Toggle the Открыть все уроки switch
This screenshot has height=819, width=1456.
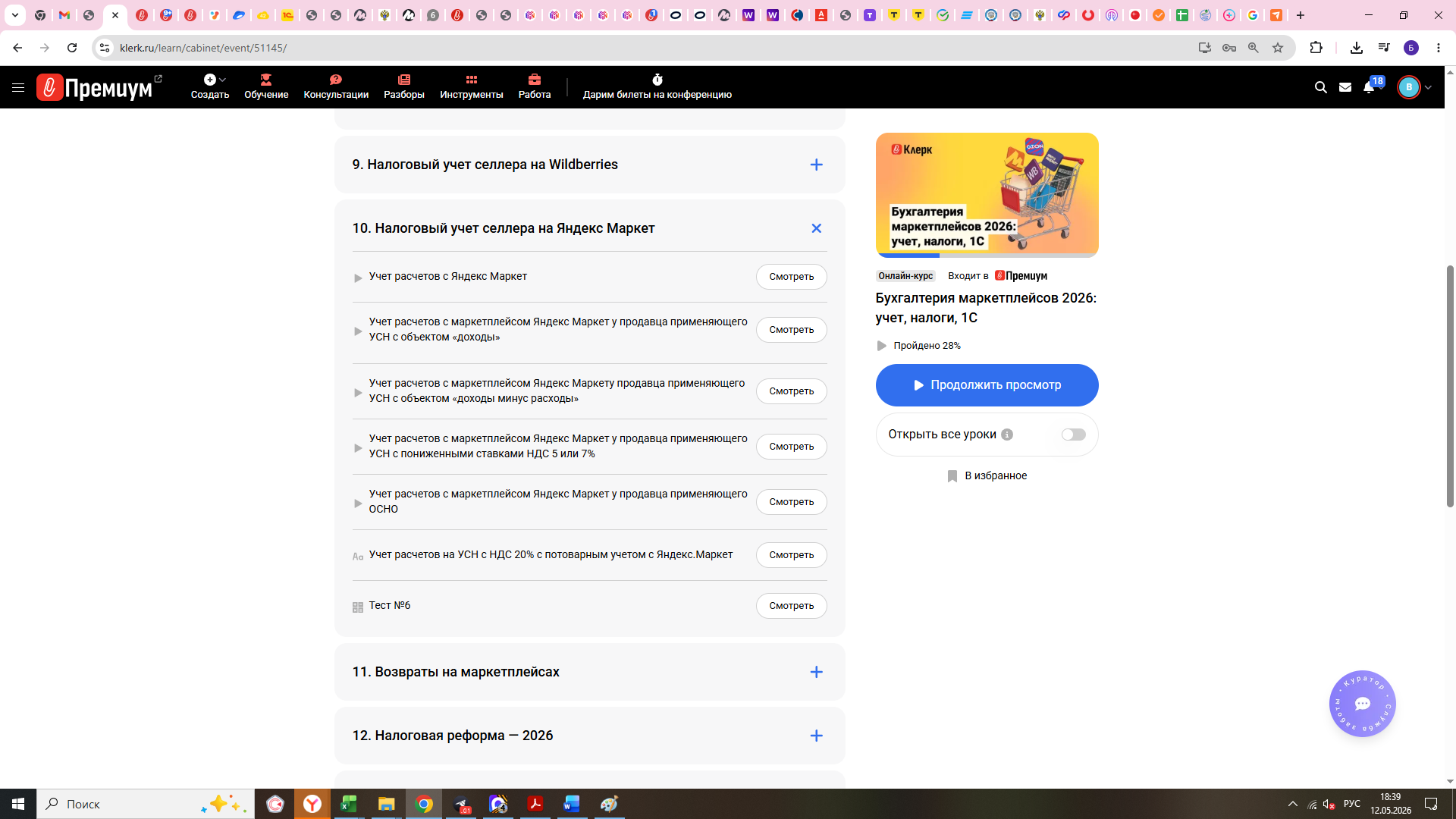click(1073, 435)
